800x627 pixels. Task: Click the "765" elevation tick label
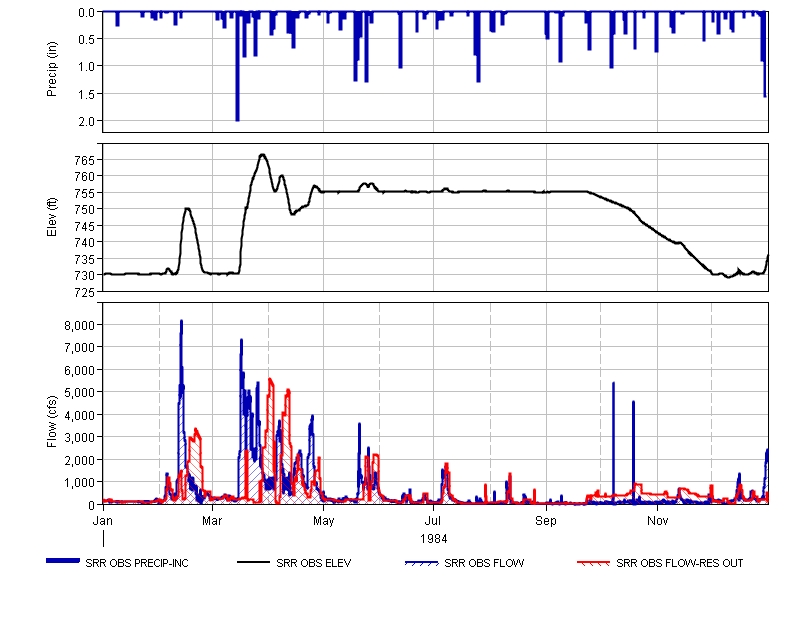[85, 160]
